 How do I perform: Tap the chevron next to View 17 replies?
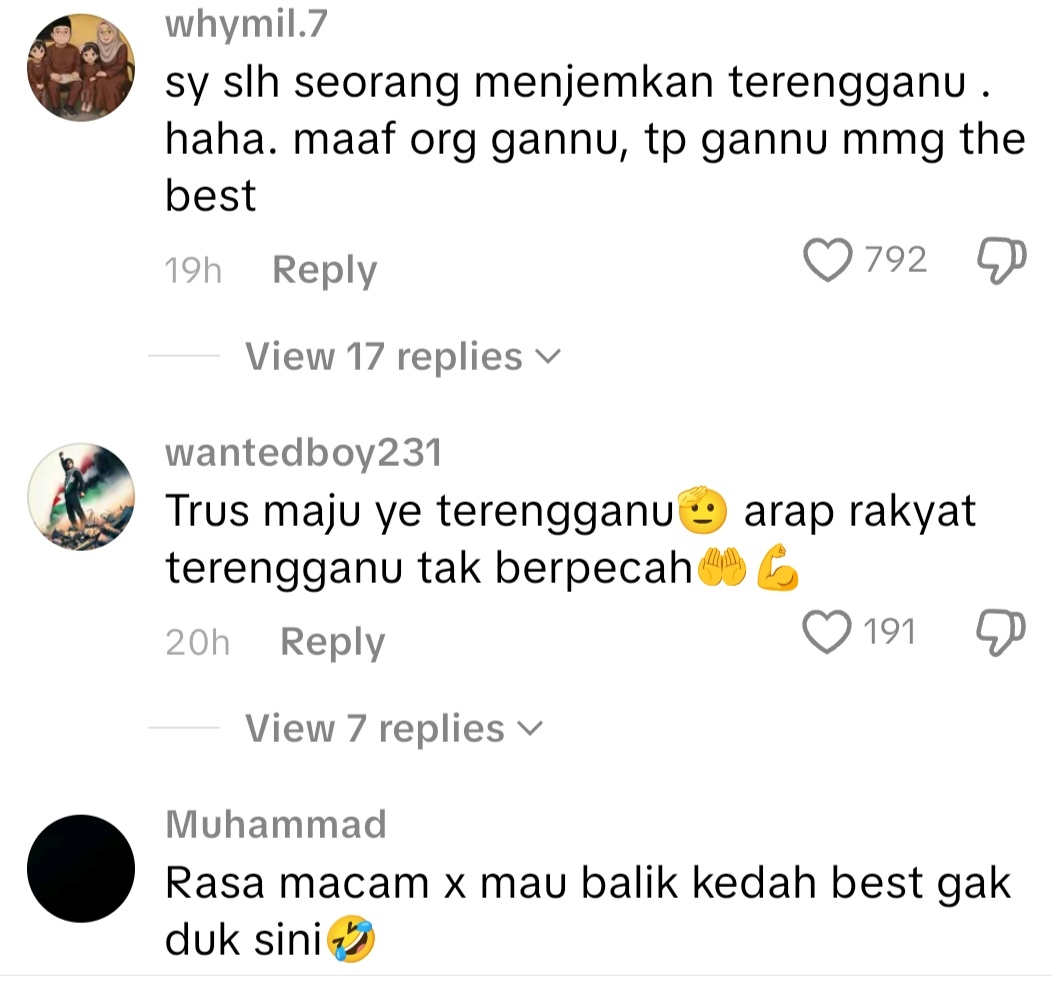pyautogui.click(x=548, y=357)
